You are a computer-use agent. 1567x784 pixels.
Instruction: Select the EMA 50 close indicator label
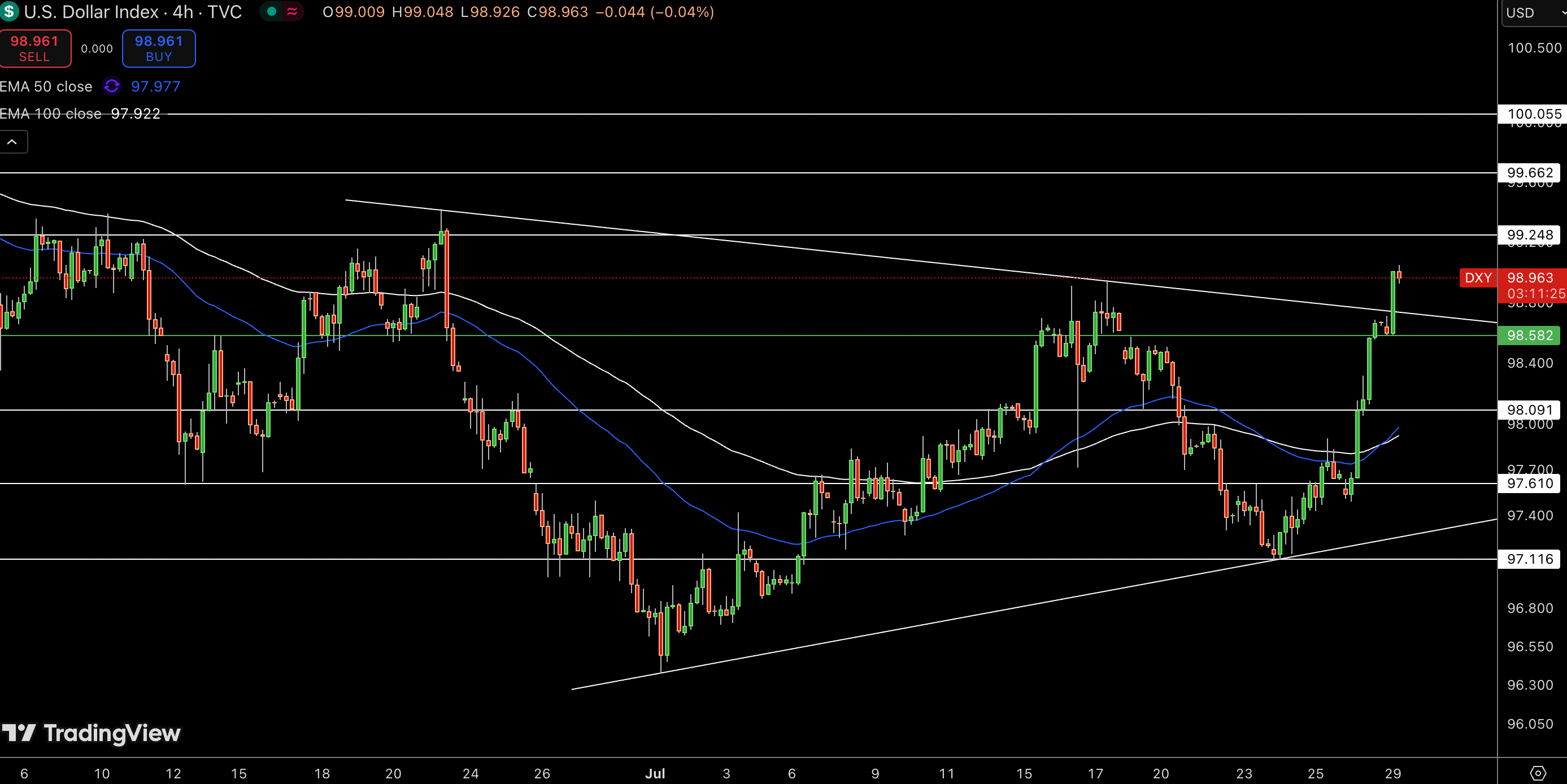(x=46, y=86)
